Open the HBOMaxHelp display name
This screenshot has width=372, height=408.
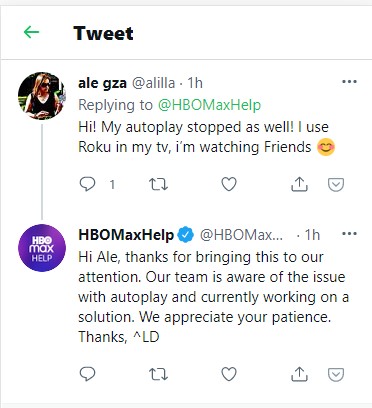click(x=126, y=235)
